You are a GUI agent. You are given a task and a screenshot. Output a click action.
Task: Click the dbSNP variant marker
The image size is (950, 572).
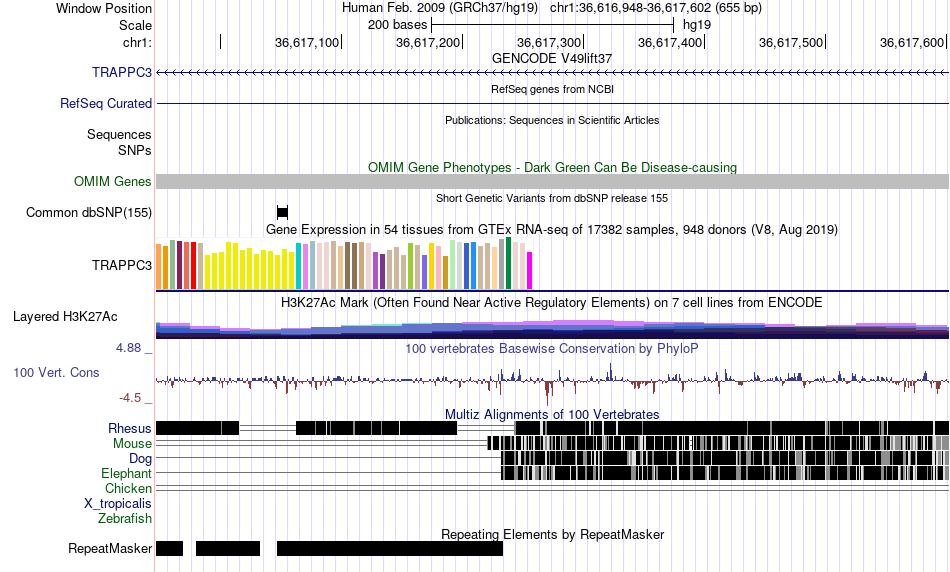(282, 212)
